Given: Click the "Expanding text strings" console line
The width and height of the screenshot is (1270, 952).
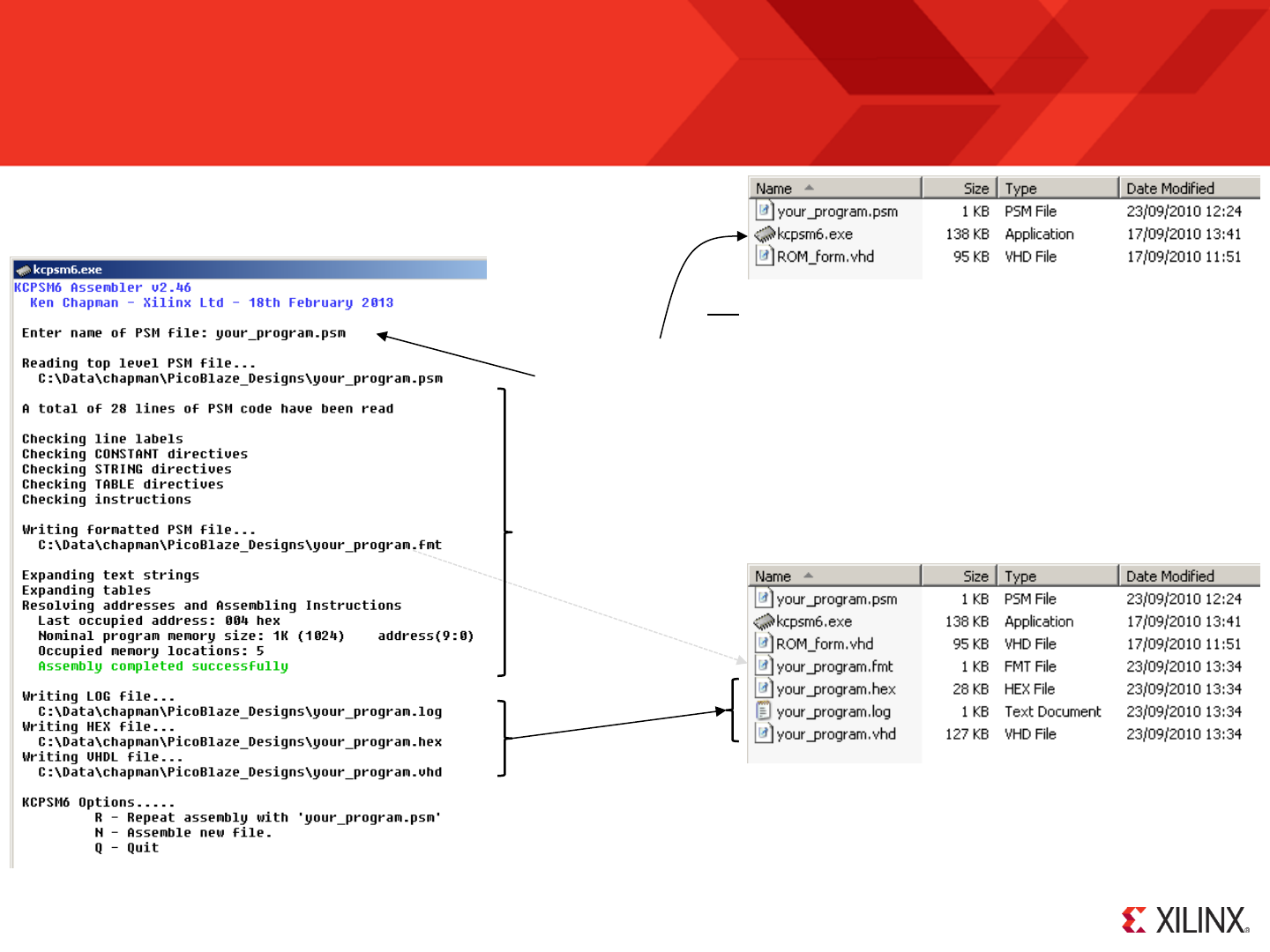Looking at the screenshot, I should [110, 576].
